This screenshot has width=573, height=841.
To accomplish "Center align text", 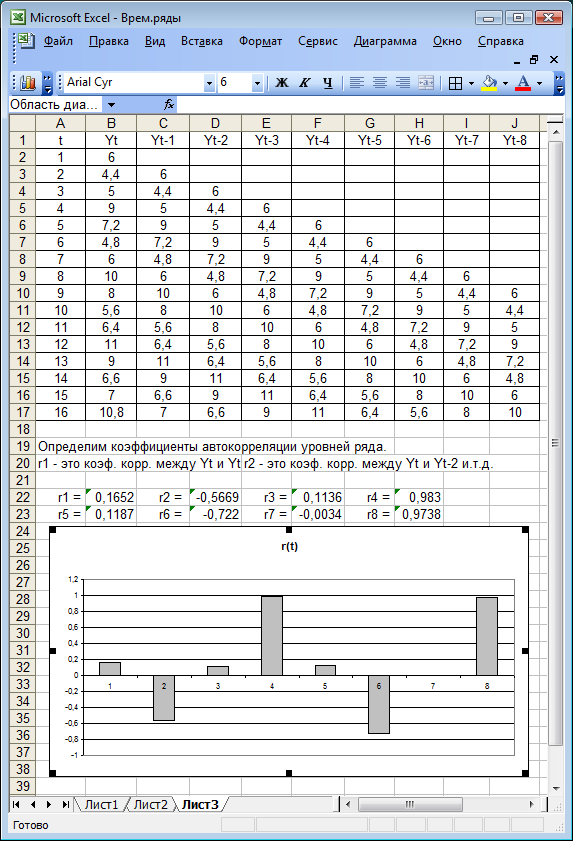I will [x=380, y=83].
